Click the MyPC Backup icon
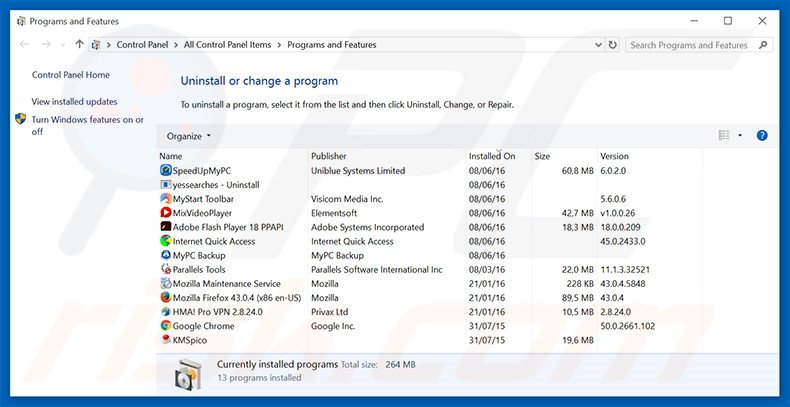This screenshot has height=407, width=790. tap(166, 255)
